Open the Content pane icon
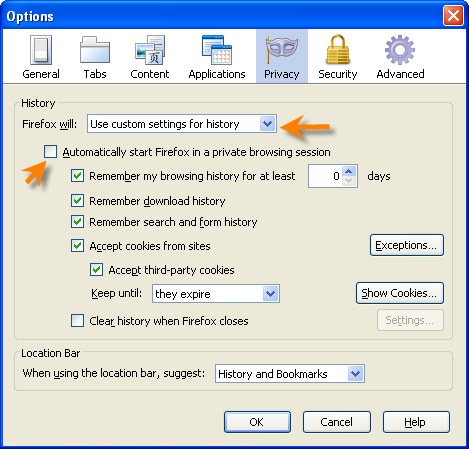 (x=150, y=50)
